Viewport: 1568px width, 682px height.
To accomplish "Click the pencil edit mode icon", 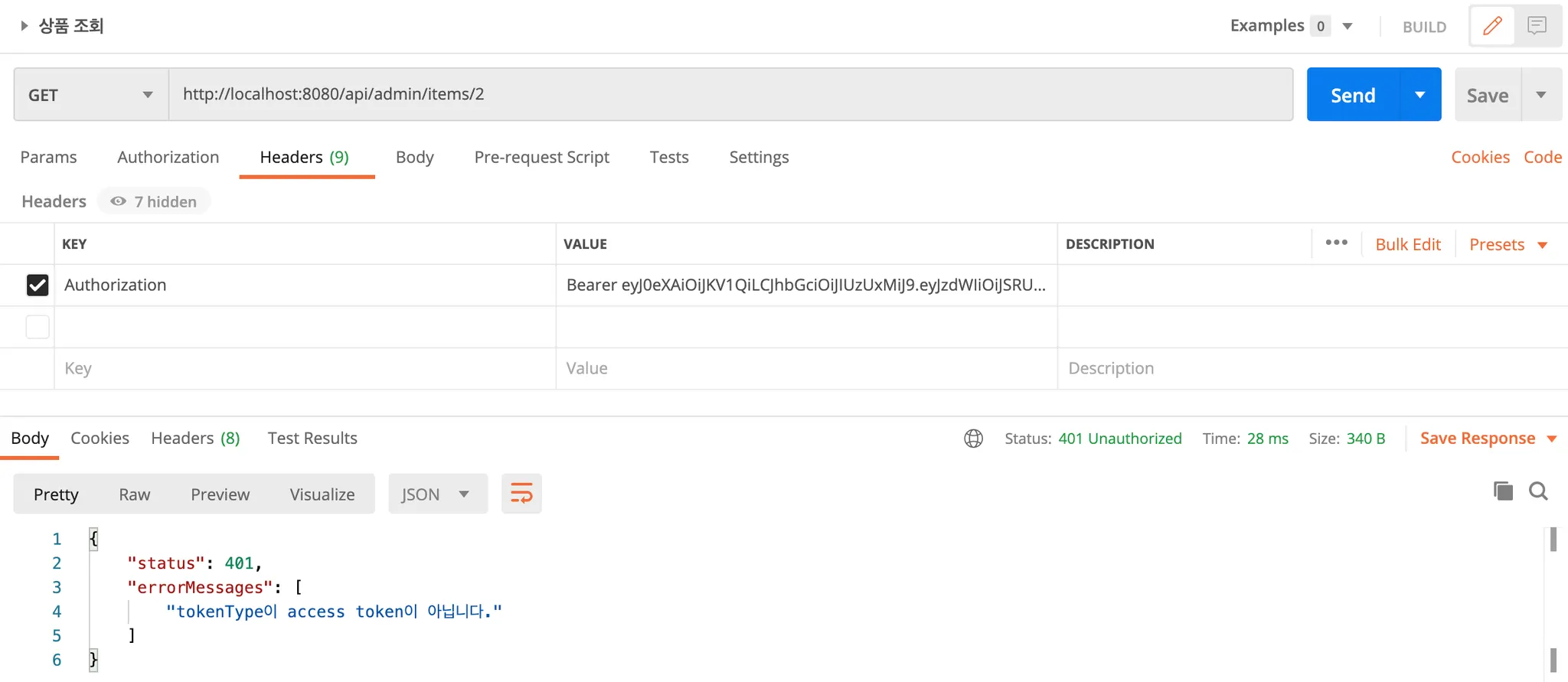I will pos(1492,26).
